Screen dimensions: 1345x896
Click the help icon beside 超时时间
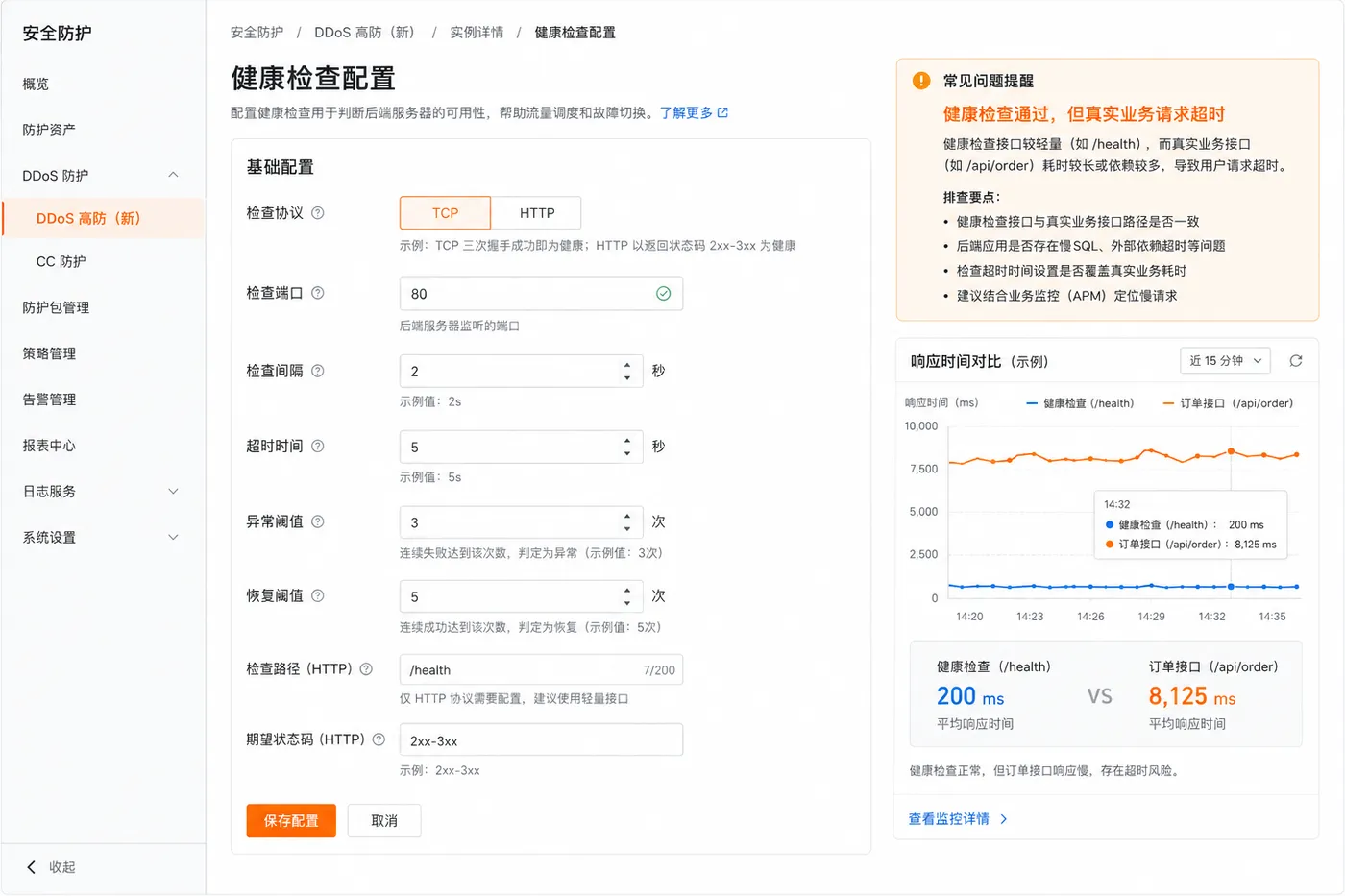318,447
